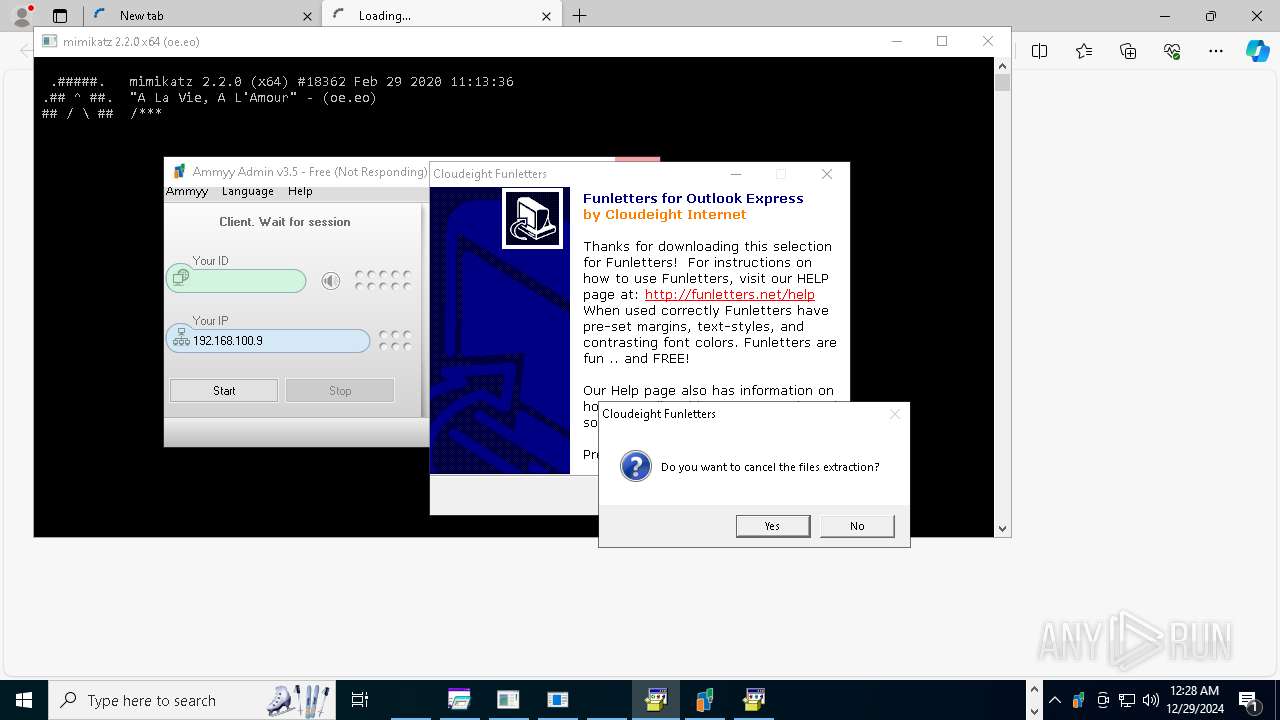Click the blue question mark dialog icon
Screen dimensions: 1280x720
tap(636, 466)
